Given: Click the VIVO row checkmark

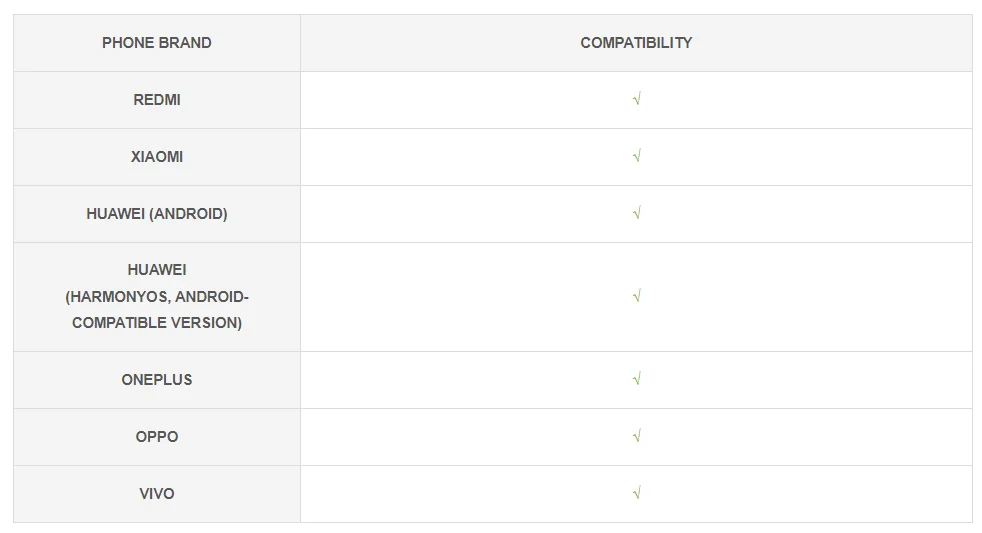Looking at the screenshot, I should click(636, 494).
